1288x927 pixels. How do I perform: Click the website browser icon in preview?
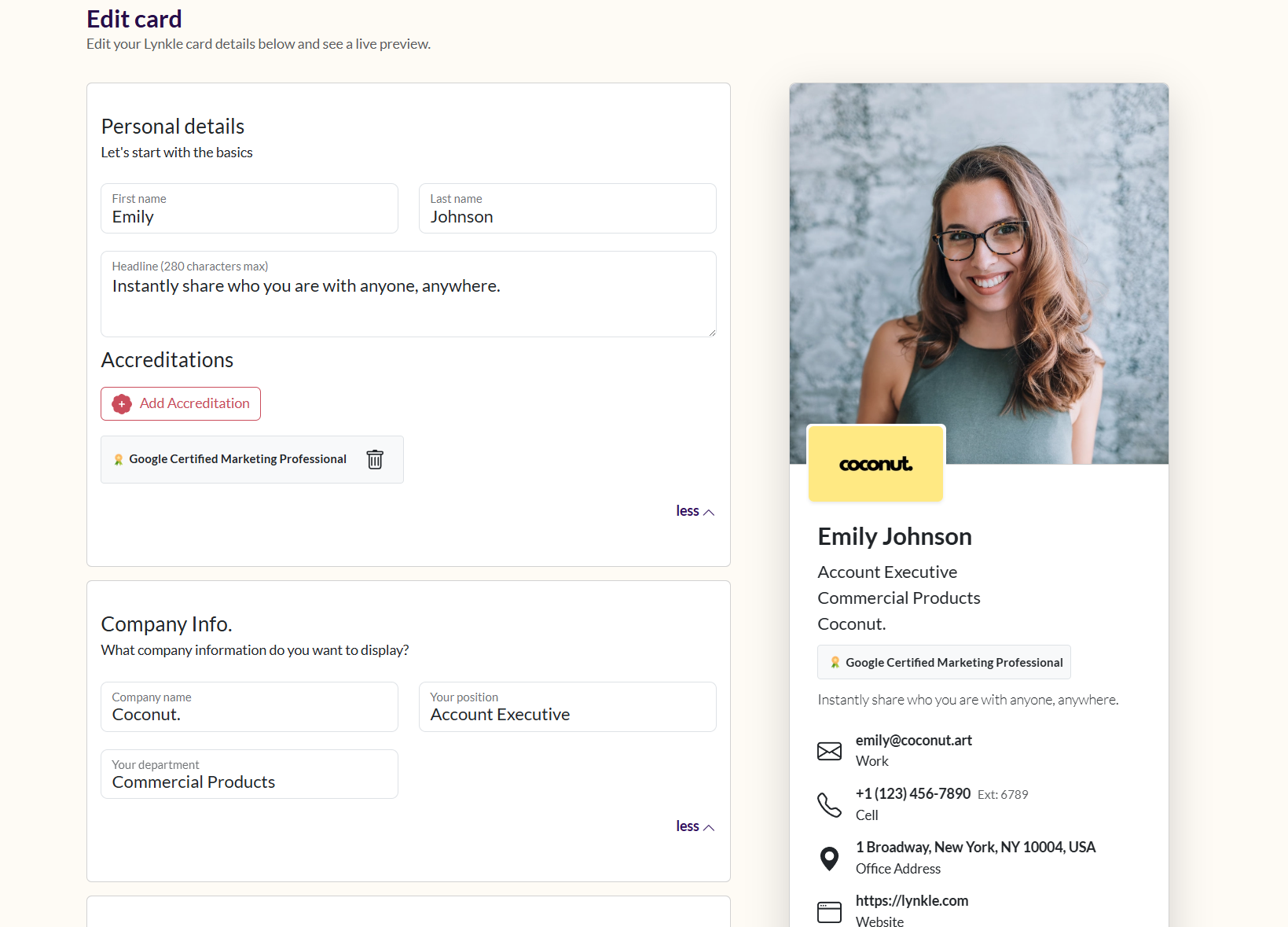829,912
